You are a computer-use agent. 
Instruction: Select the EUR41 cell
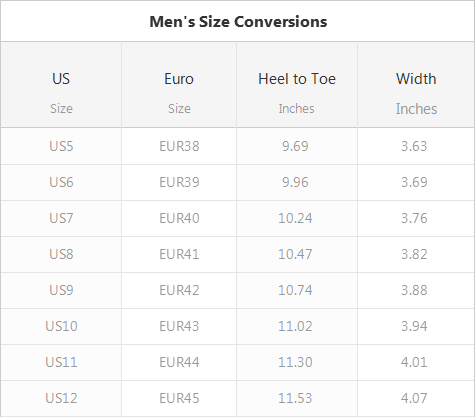[179, 254]
